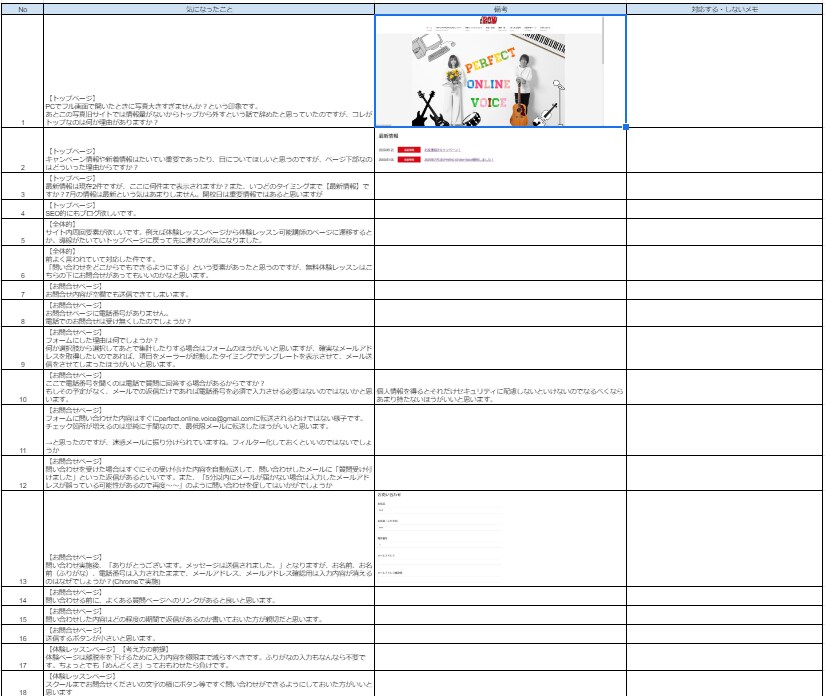The height and width of the screenshot is (696, 825).
Task: Select empty memo cell in row 1
Action: pyautogui.click(x=725, y=71)
